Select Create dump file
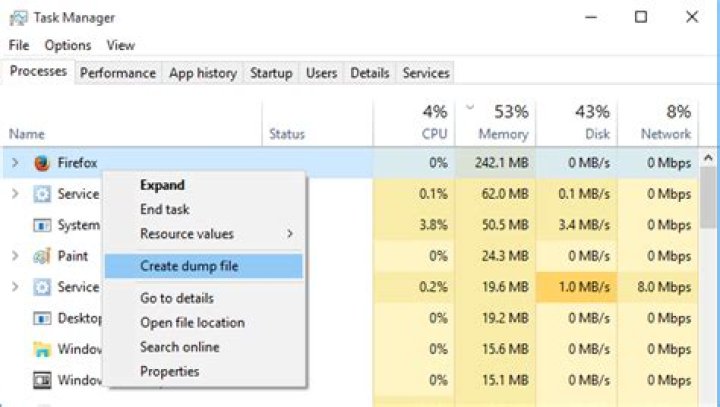The image size is (720, 407). (x=203, y=266)
